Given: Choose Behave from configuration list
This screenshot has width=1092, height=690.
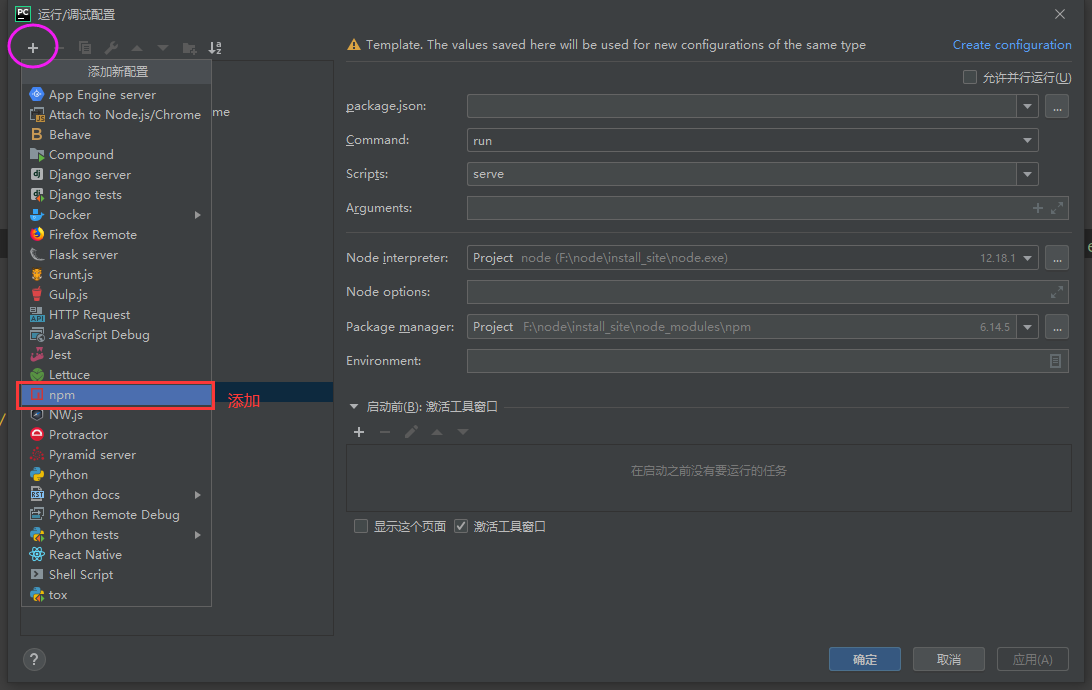Looking at the screenshot, I should [x=116, y=135].
